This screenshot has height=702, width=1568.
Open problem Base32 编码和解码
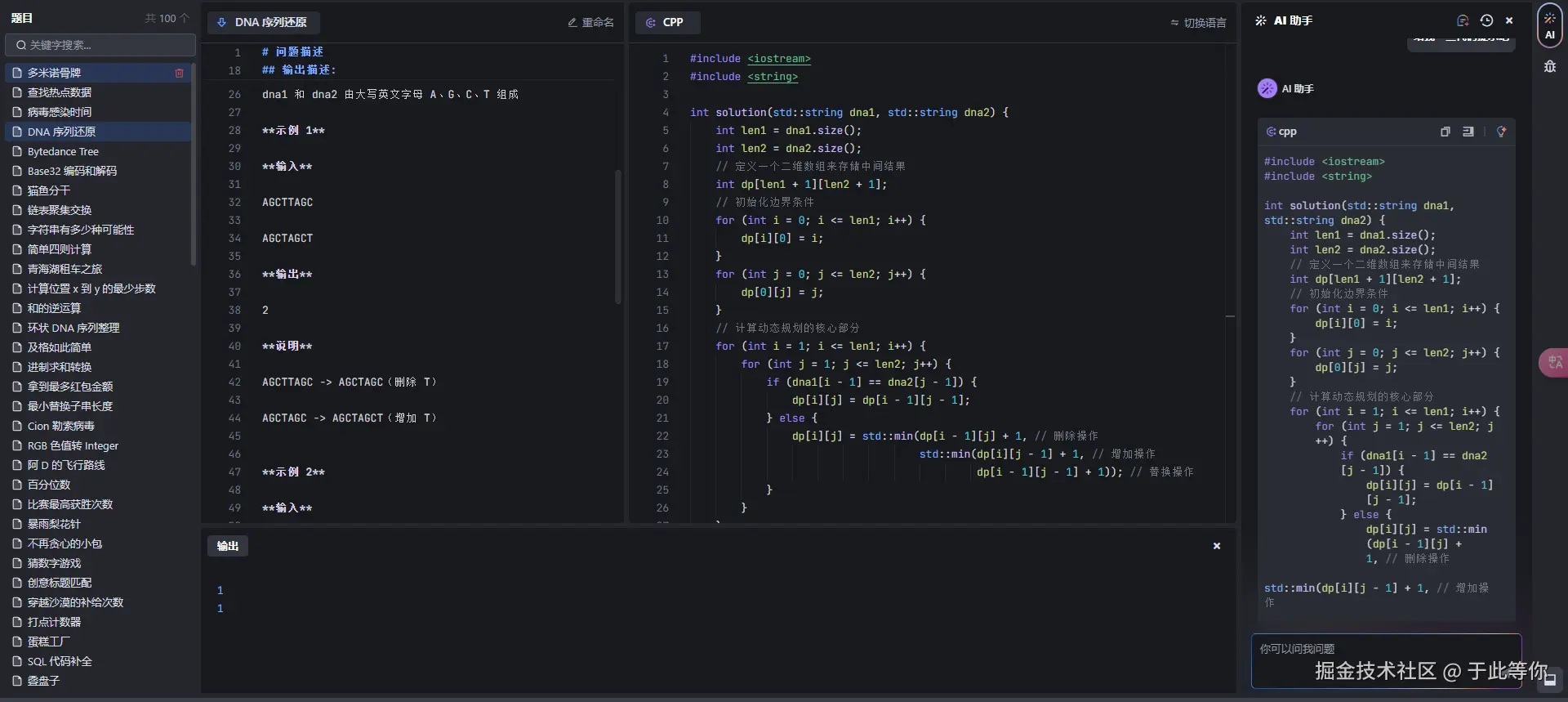98,171
